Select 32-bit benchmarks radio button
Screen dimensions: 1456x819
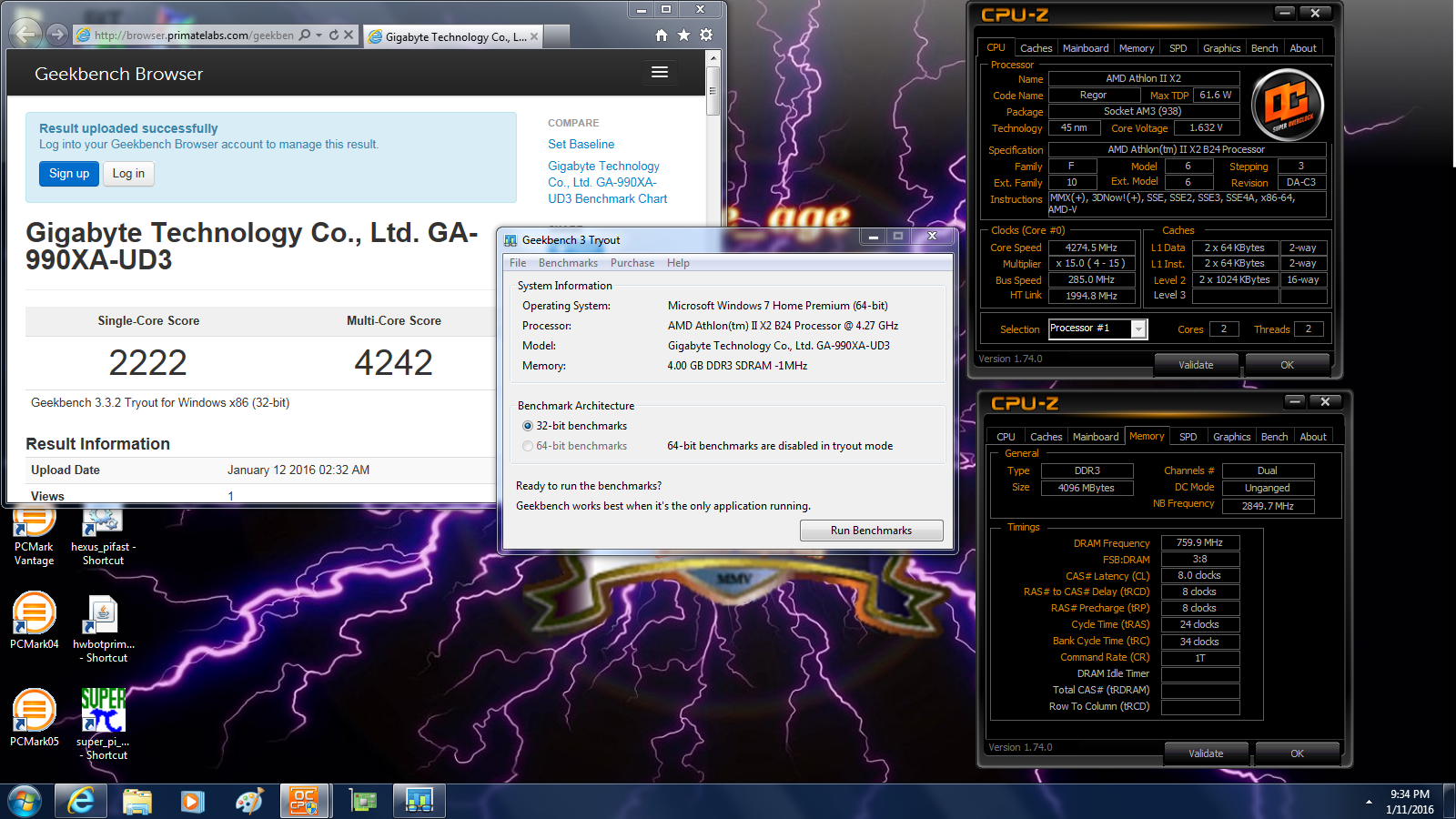coord(528,426)
